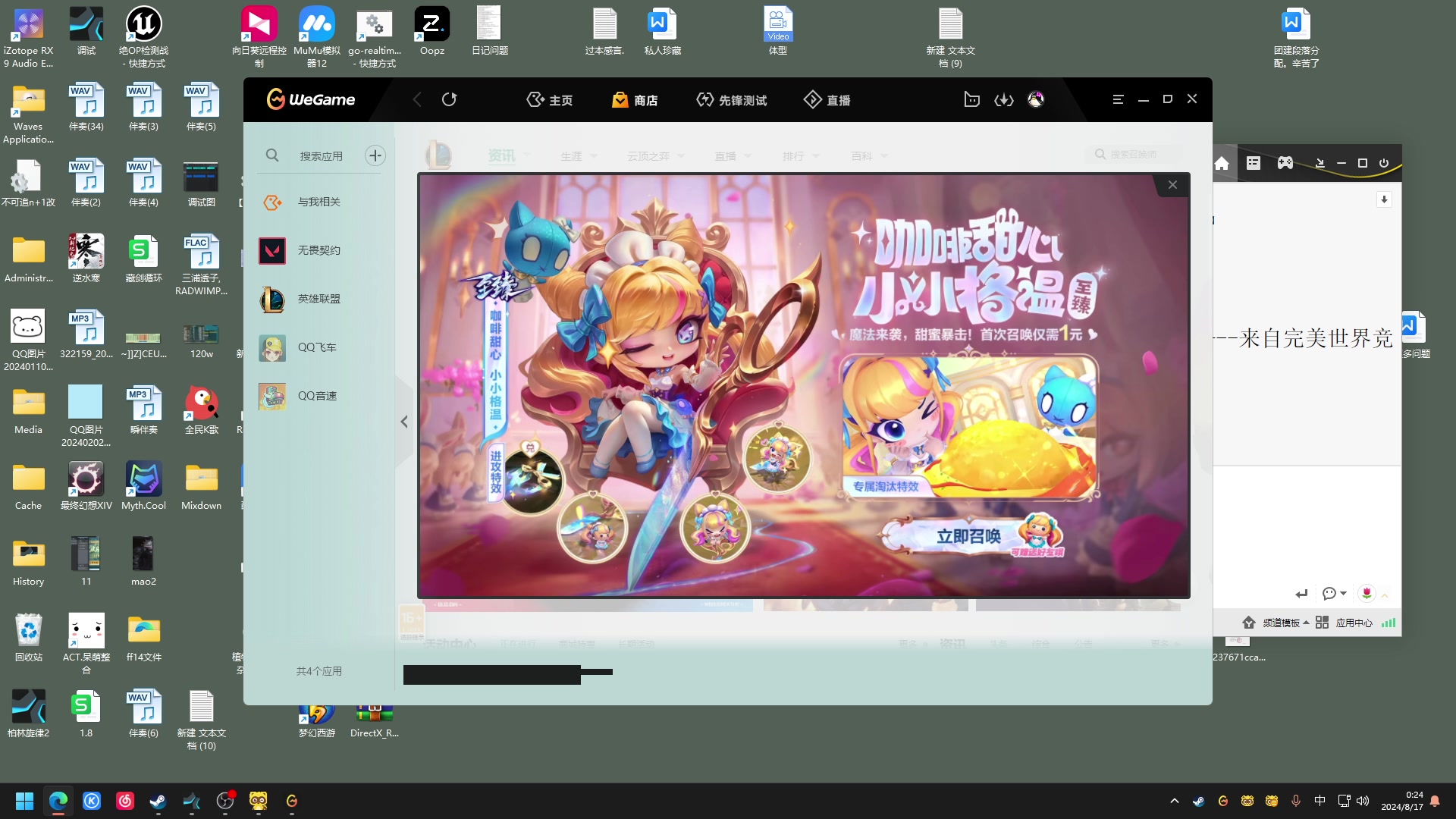Click power icon in right window
Screen dimensions: 1456x819
tap(1384, 163)
